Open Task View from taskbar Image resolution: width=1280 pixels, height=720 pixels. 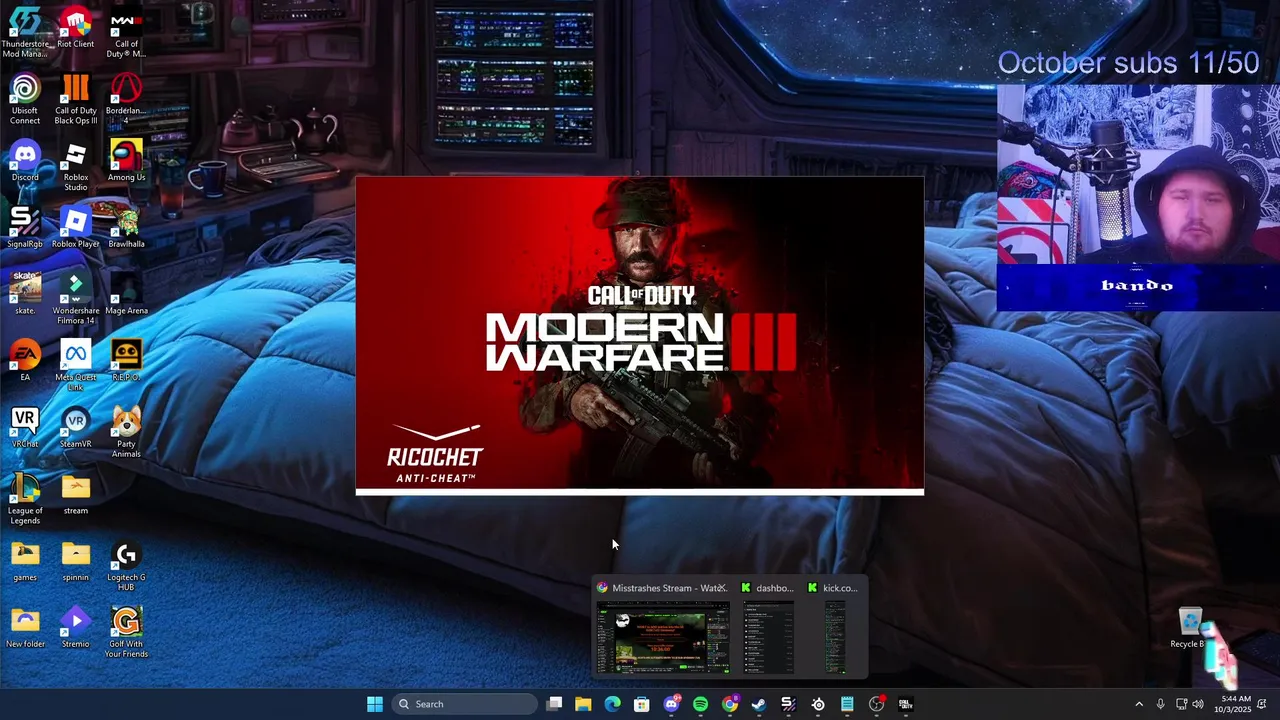555,704
